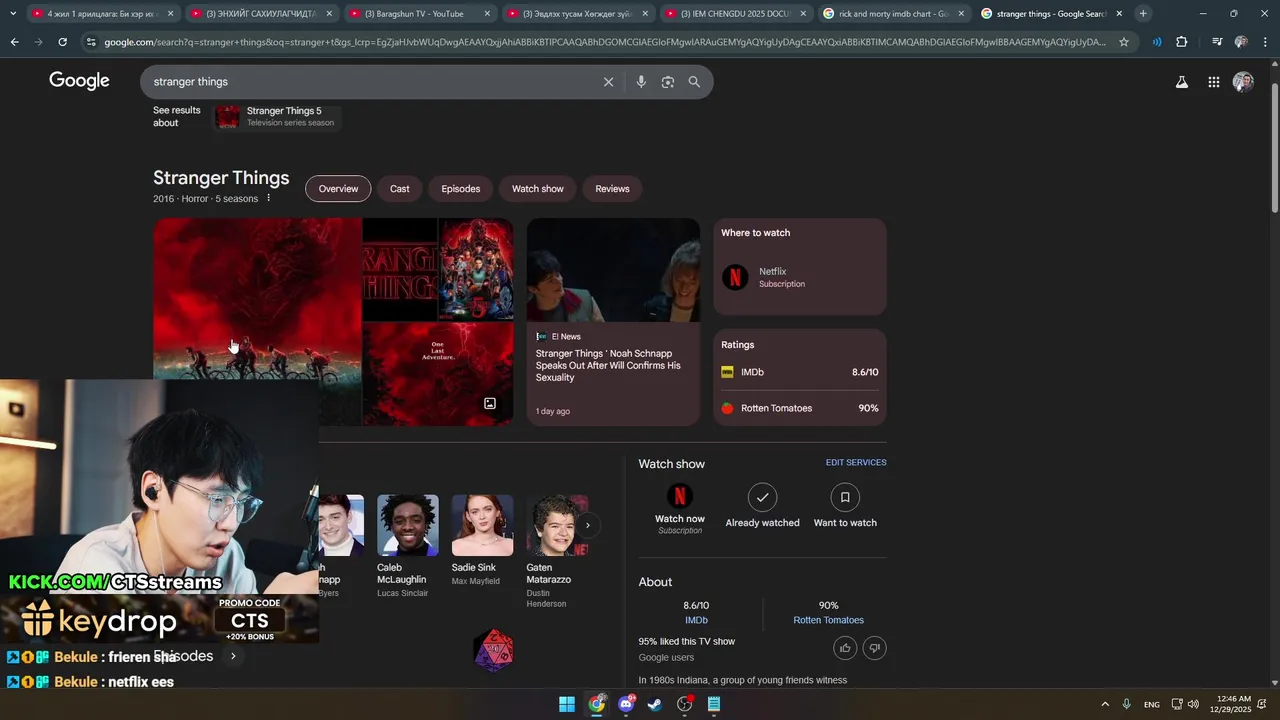1280x720 pixels.
Task: Open Rotten Tomatoes link under About
Action: pyautogui.click(x=828, y=620)
